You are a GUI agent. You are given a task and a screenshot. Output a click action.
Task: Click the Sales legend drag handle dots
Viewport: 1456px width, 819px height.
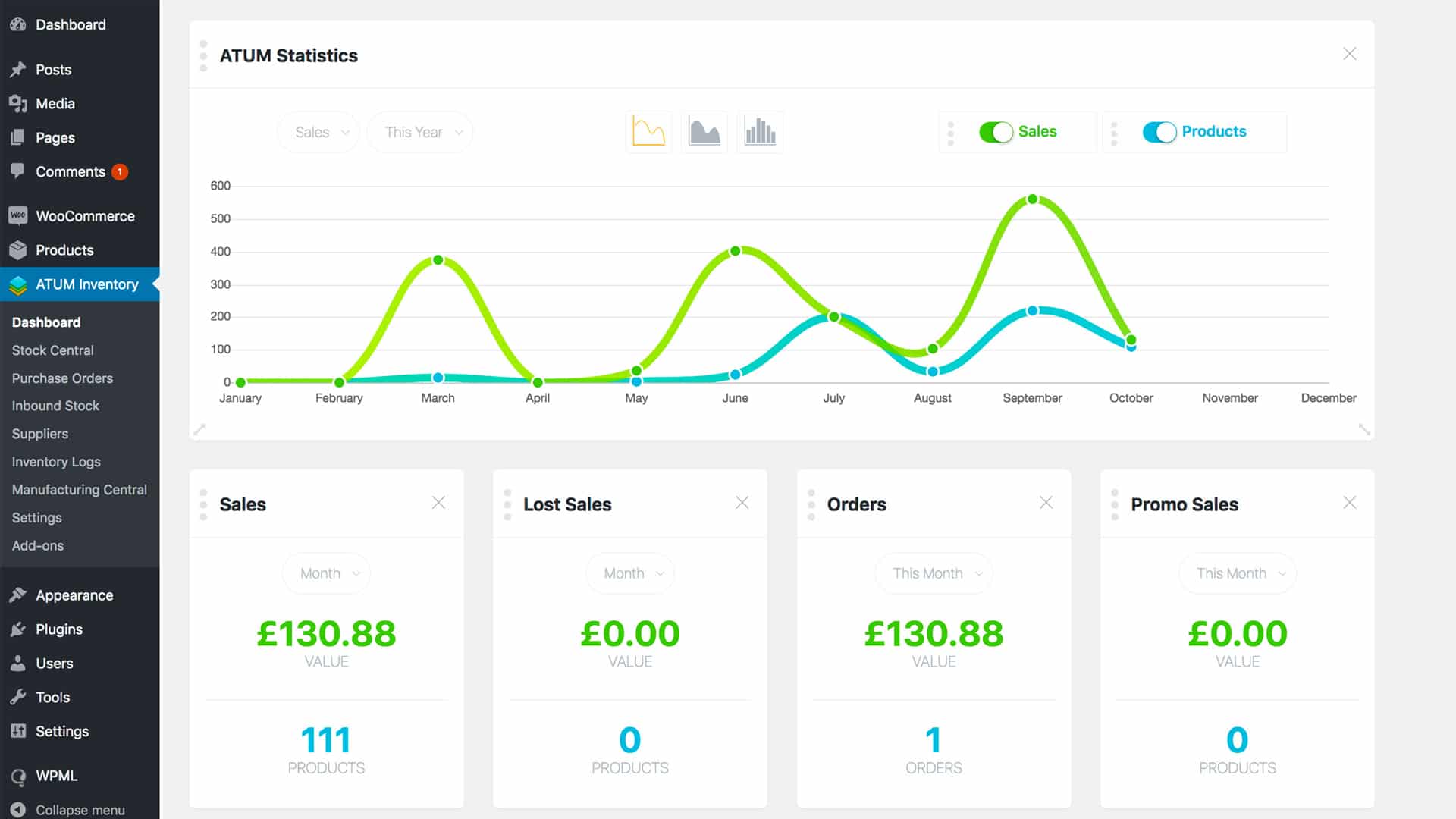tap(951, 133)
